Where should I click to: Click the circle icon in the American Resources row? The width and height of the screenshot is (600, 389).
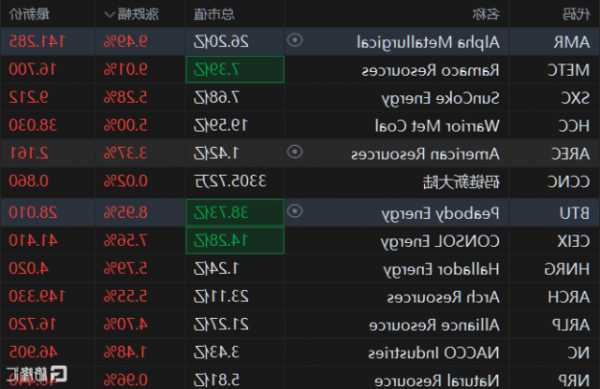click(x=295, y=152)
